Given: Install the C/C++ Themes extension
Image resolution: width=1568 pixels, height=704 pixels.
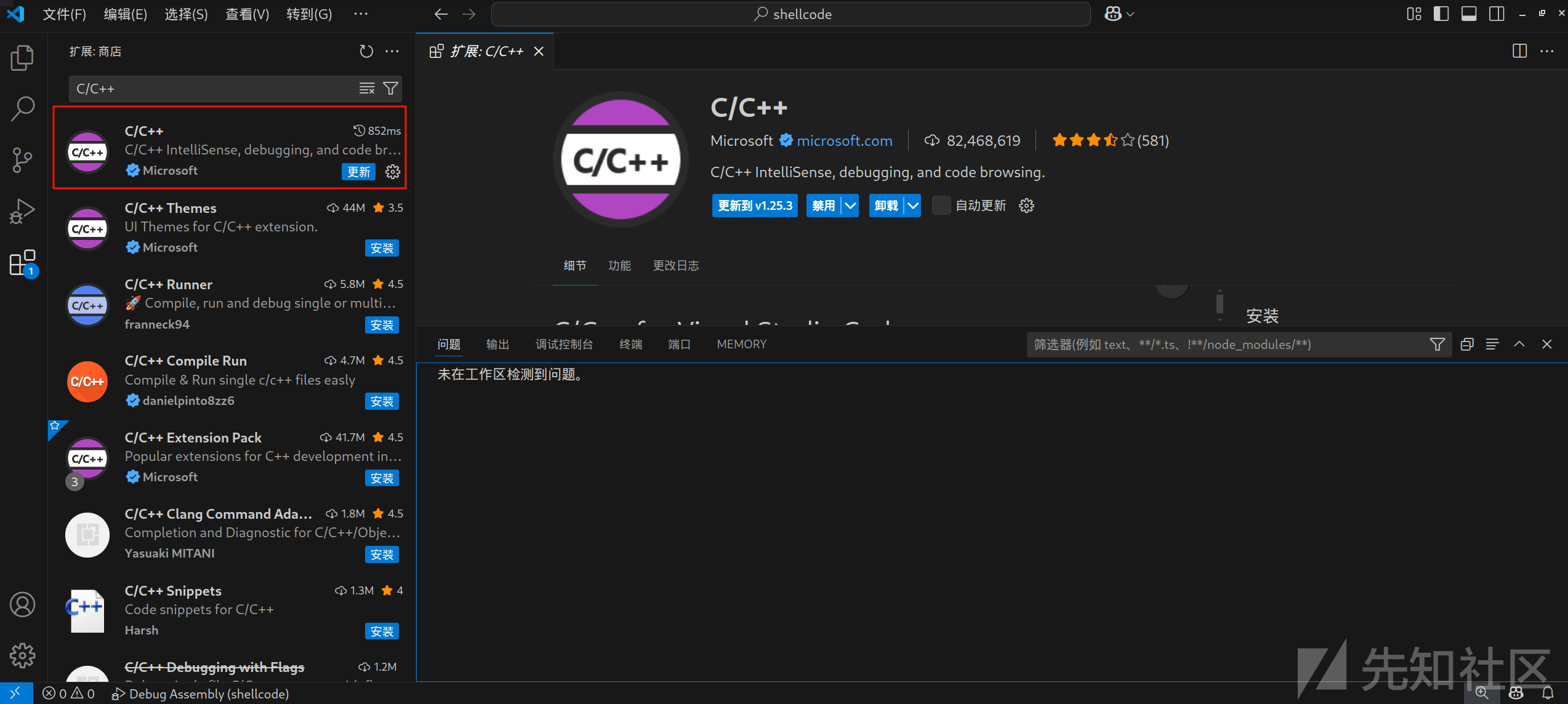Looking at the screenshot, I should 382,248.
